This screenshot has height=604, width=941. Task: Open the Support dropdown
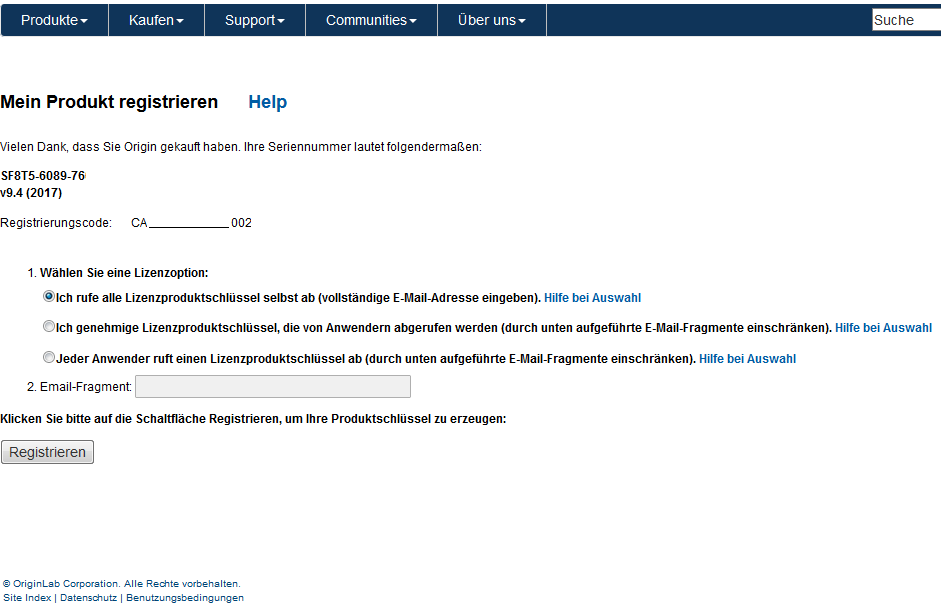(254, 20)
